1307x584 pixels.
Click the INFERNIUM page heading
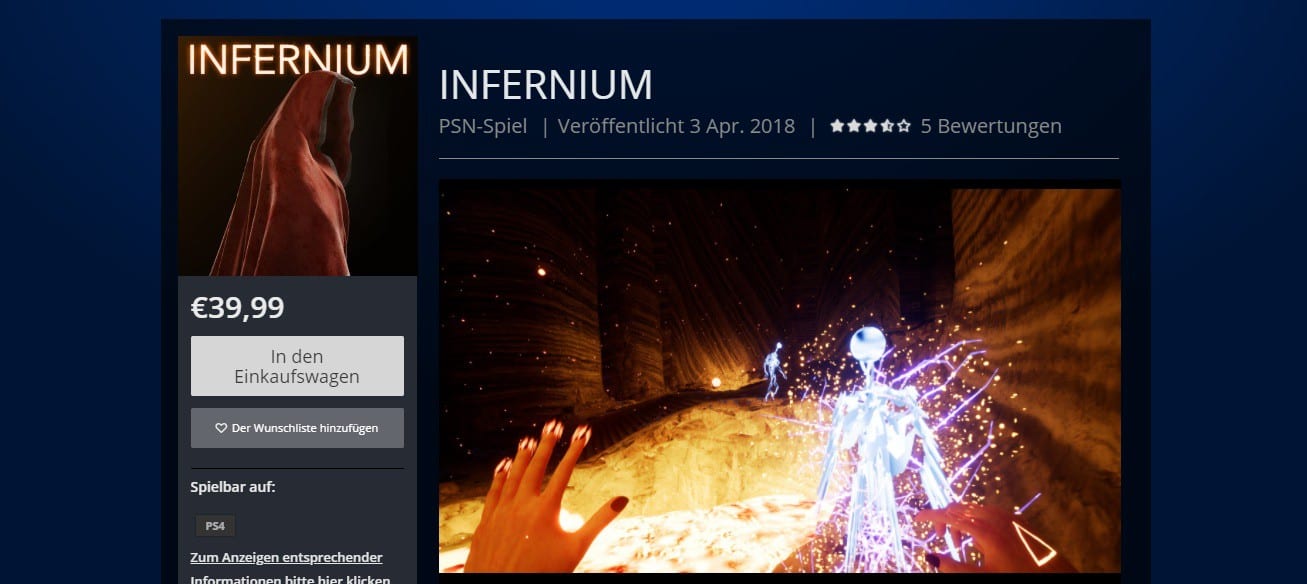(x=546, y=85)
